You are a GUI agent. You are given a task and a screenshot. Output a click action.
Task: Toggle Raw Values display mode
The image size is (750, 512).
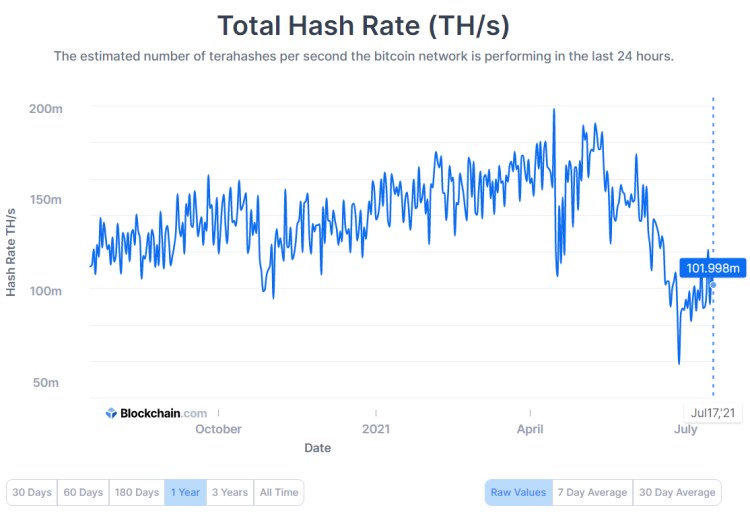point(518,492)
